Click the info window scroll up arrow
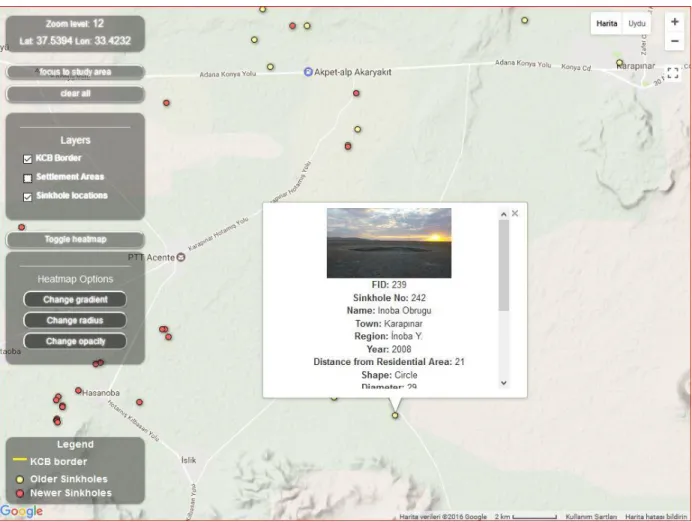692x522 pixels. tap(504, 214)
